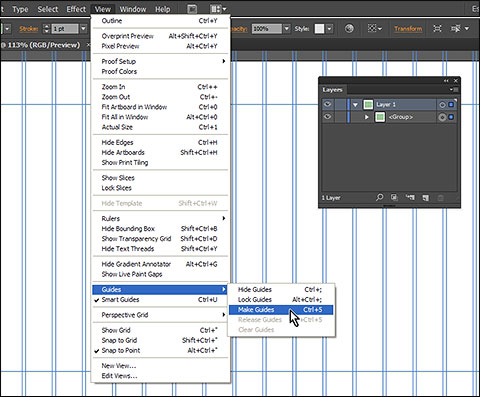Open the Stroke weight dropdown arrow
Screen dimensions: 480x397
[84, 29]
